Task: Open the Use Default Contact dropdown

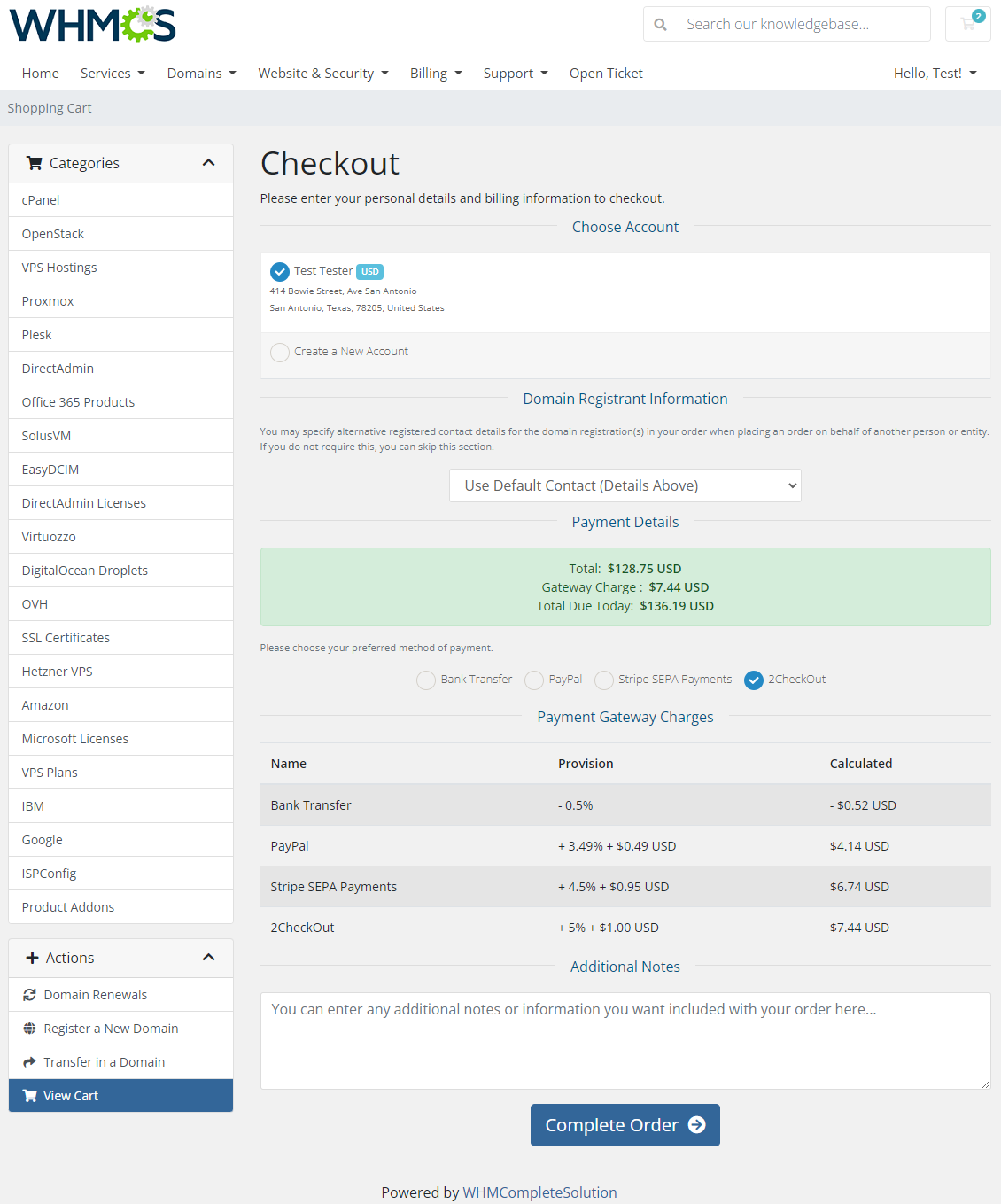Action: coord(625,485)
